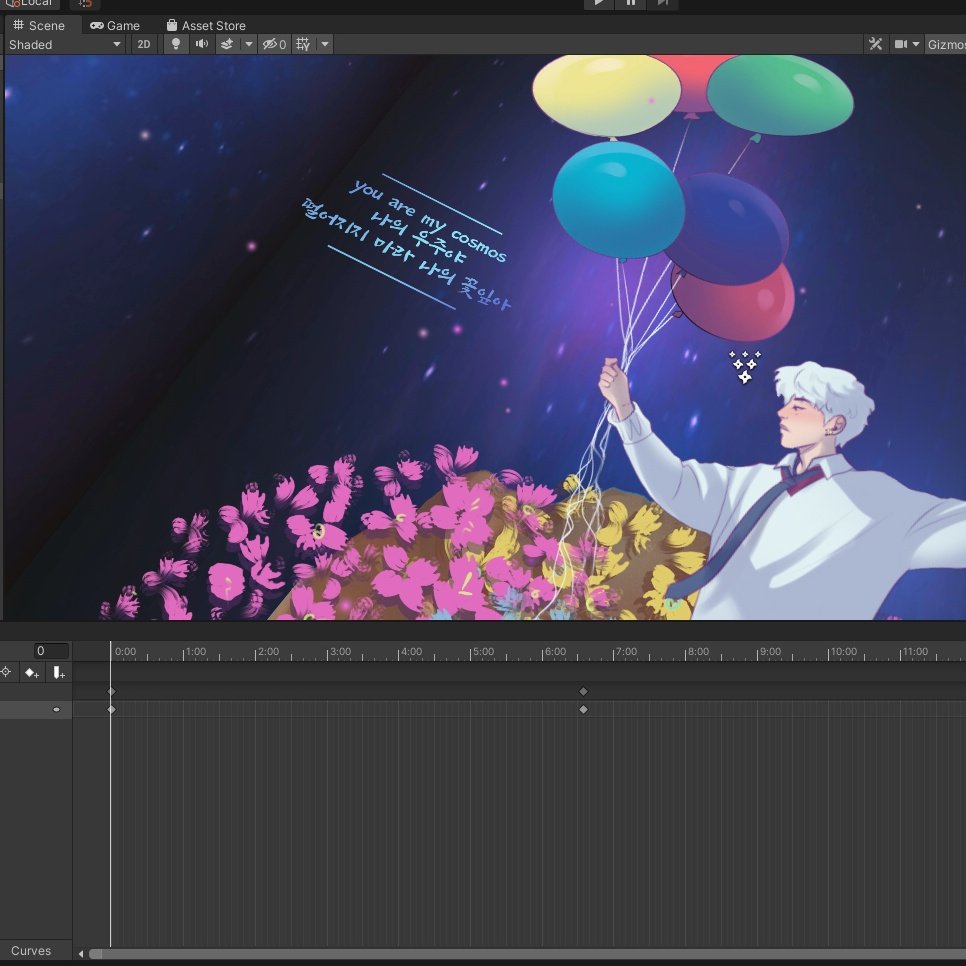Select the top-row keyframe near 6:30
Screen dimensions: 966x966
(x=583, y=692)
